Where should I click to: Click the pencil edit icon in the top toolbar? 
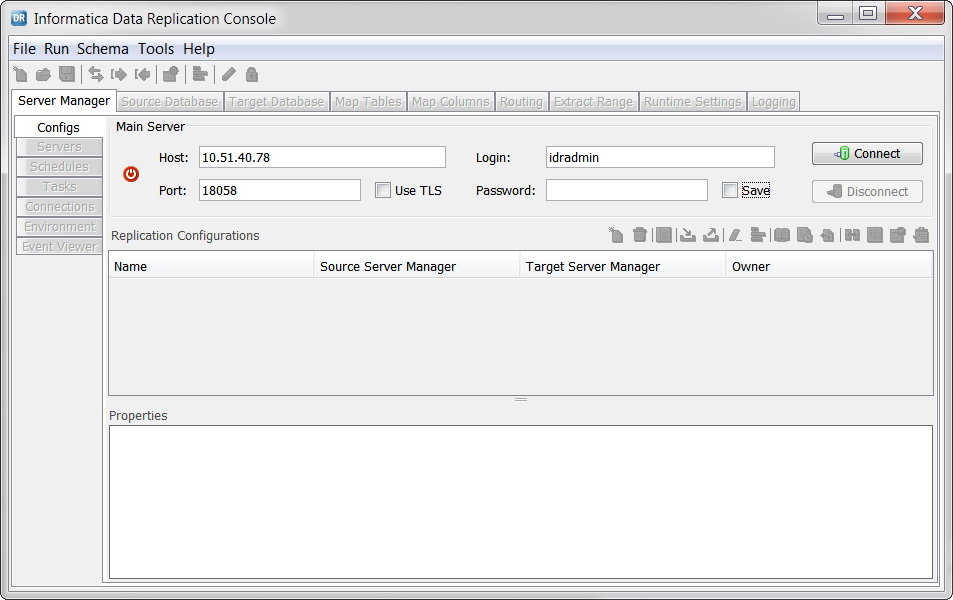[229, 74]
